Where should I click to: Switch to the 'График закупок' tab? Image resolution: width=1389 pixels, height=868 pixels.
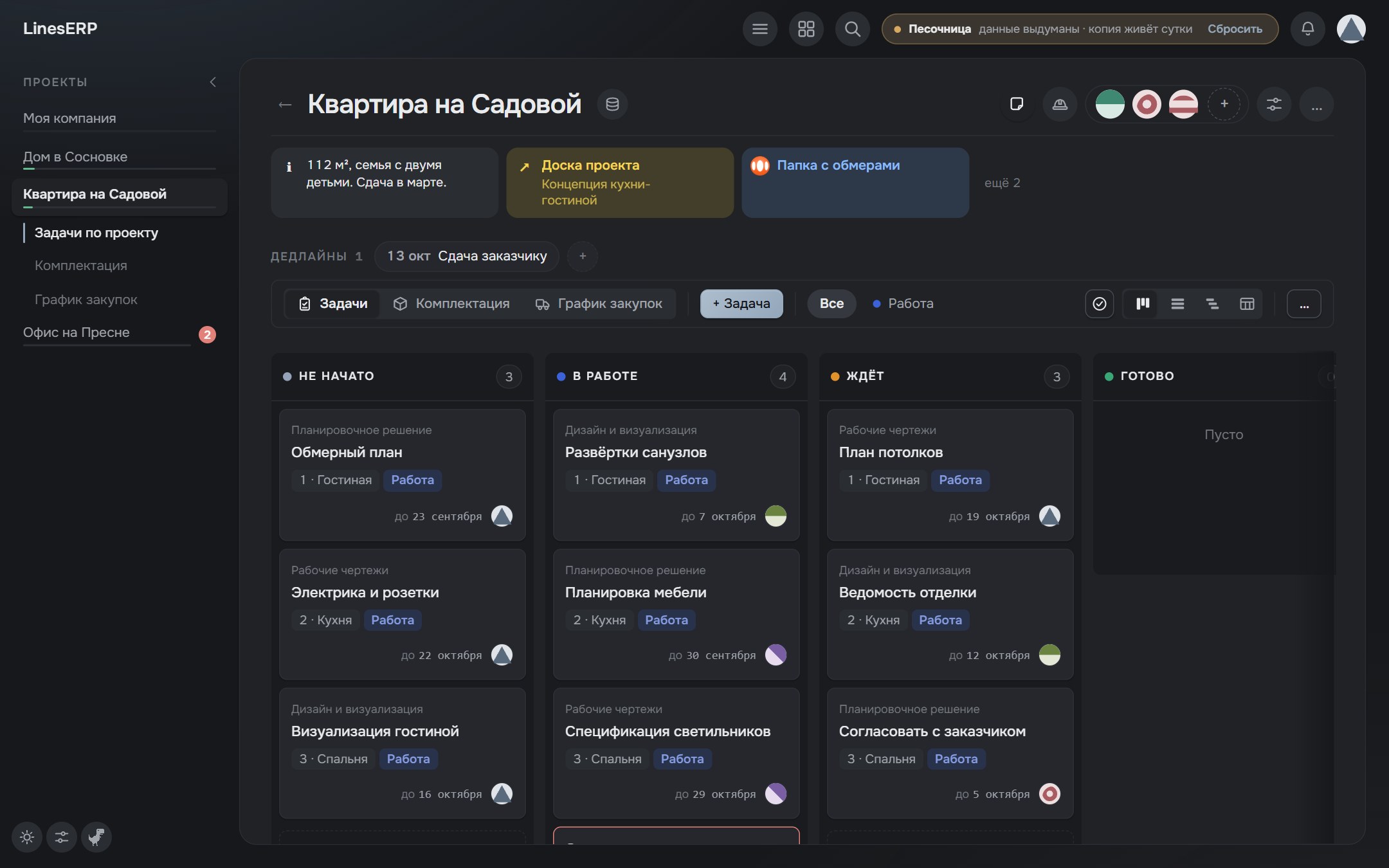pyautogui.click(x=599, y=303)
